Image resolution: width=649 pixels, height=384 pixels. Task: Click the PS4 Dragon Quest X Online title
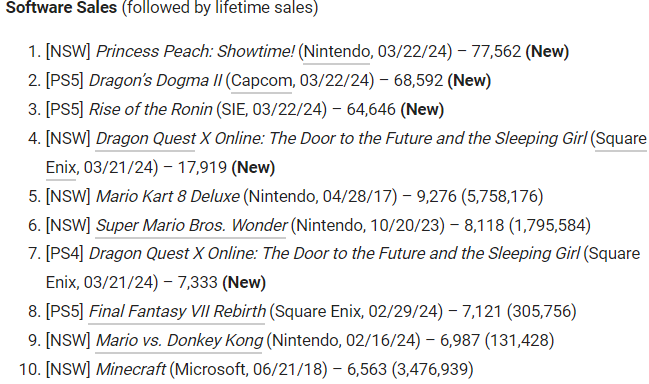[334, 254]
